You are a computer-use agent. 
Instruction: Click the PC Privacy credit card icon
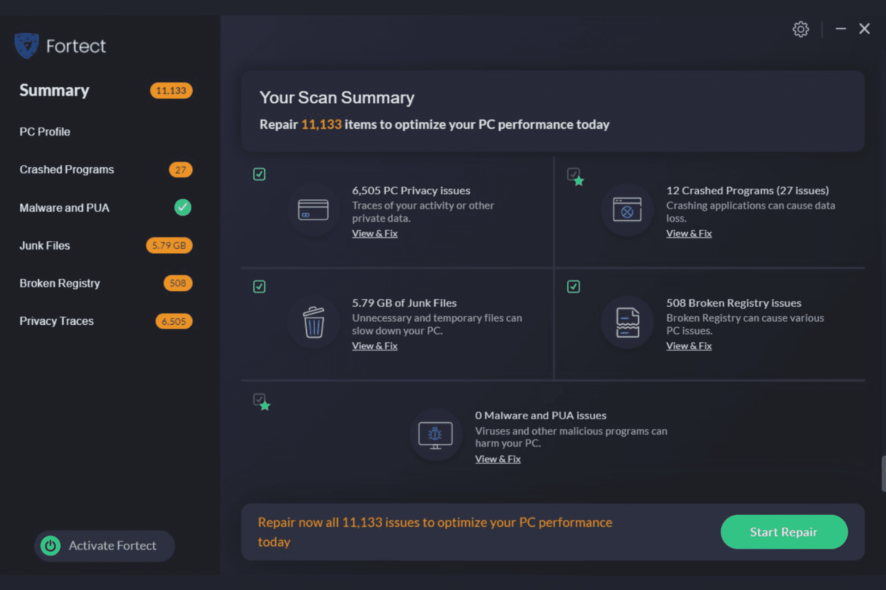coord(313,210)
